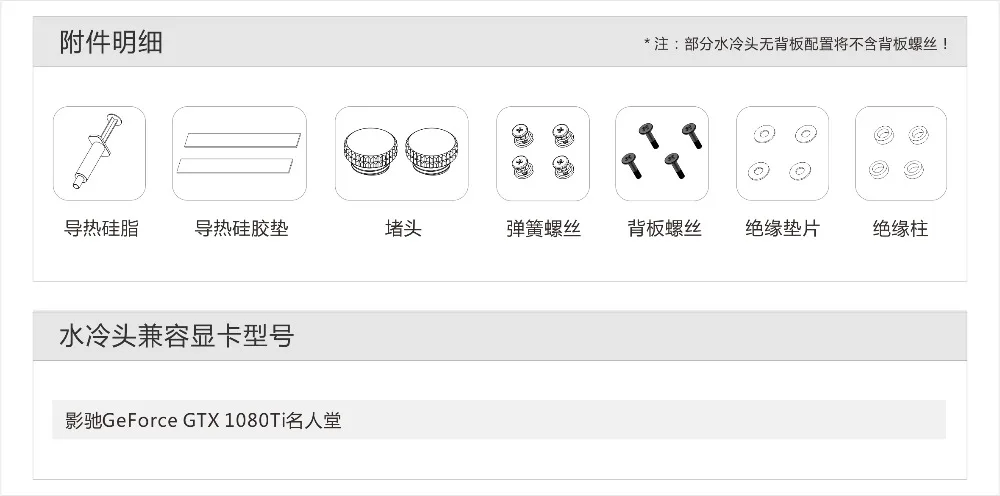The image size is (1000, 496).
Task: Click the 绝缘垫片 label
Action: pyautogui.click(x=783, y=228)
